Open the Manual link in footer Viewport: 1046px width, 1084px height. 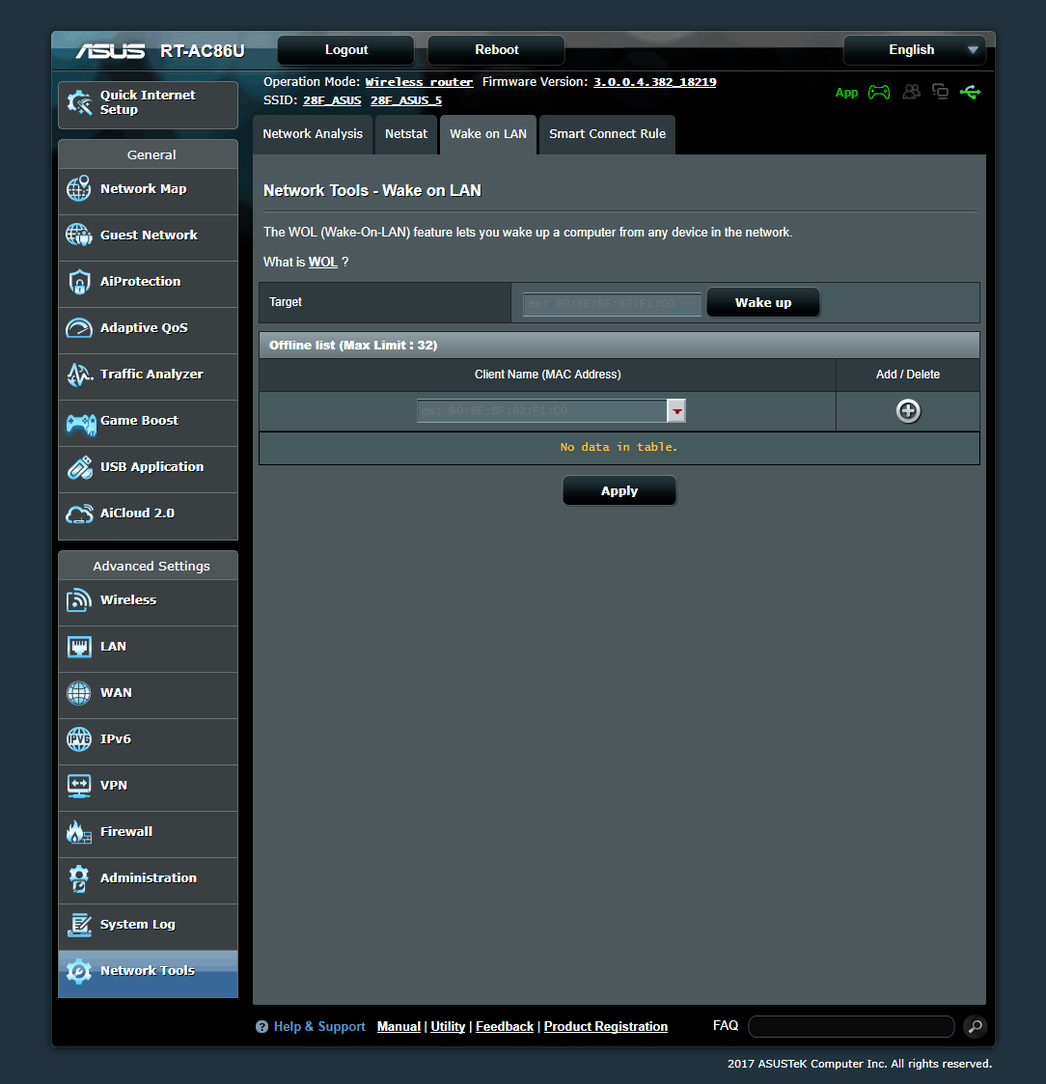398,1027
